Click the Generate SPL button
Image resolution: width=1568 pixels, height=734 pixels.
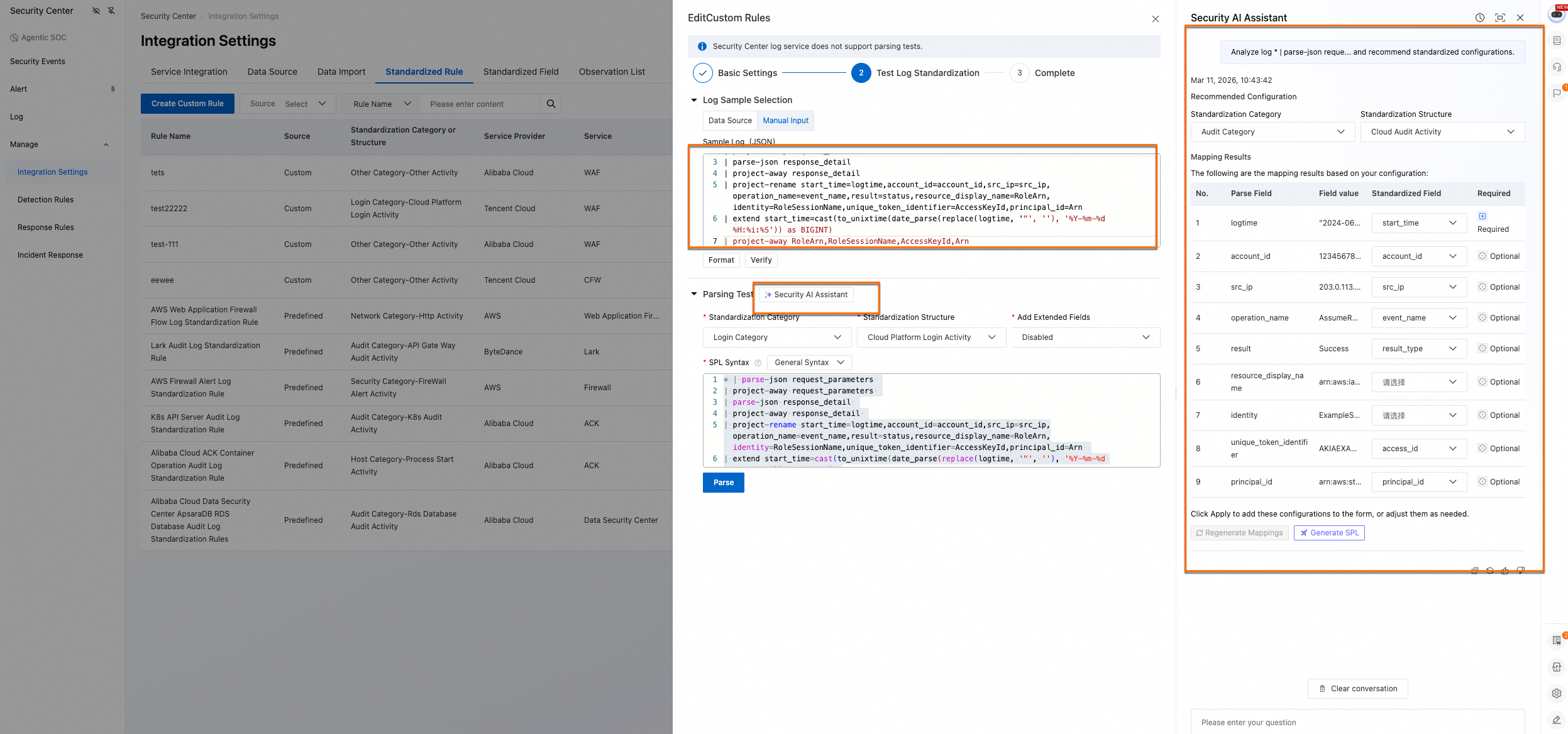coord(1329,533)
